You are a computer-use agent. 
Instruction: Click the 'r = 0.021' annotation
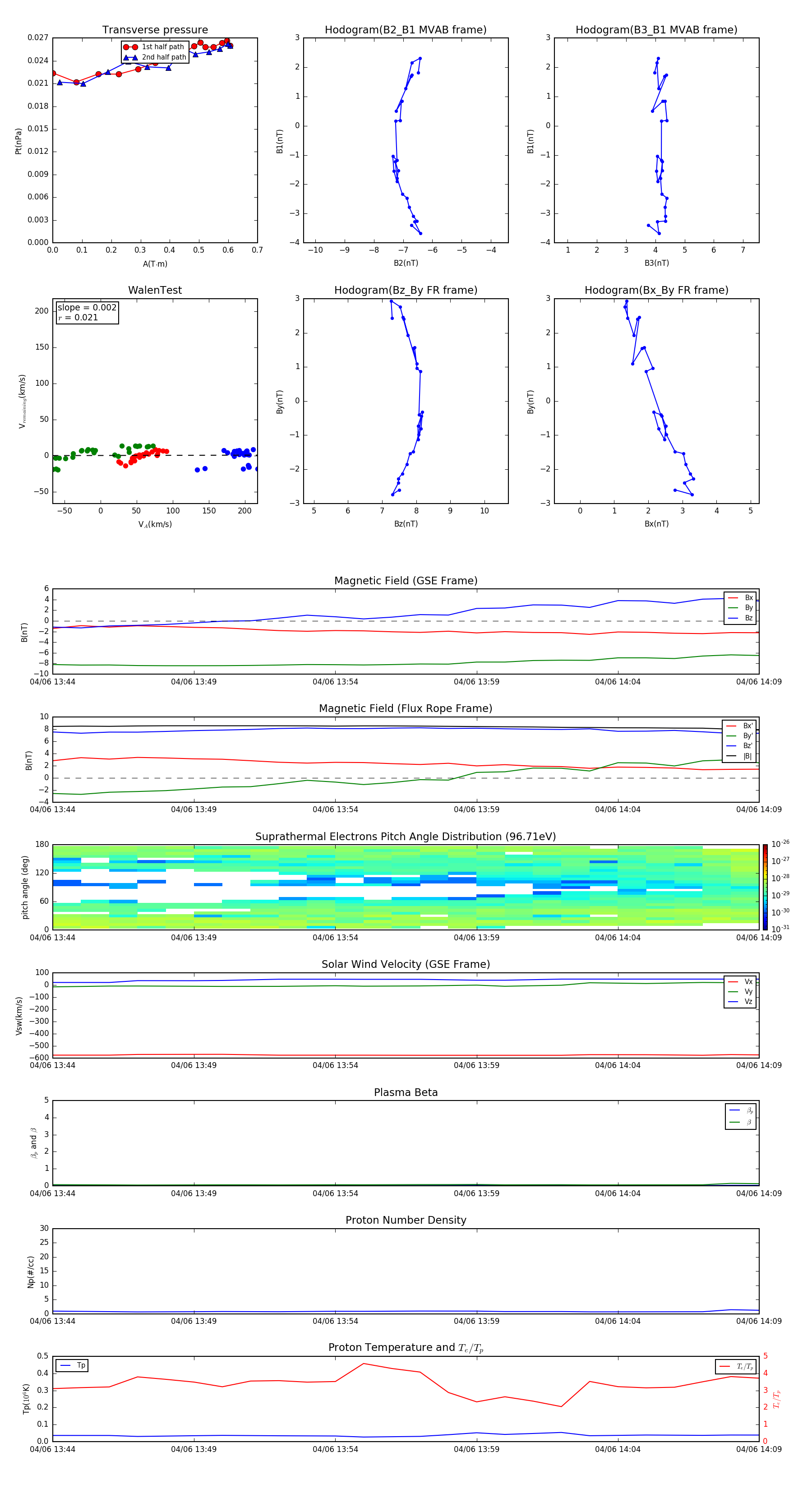tap(78, 317)
